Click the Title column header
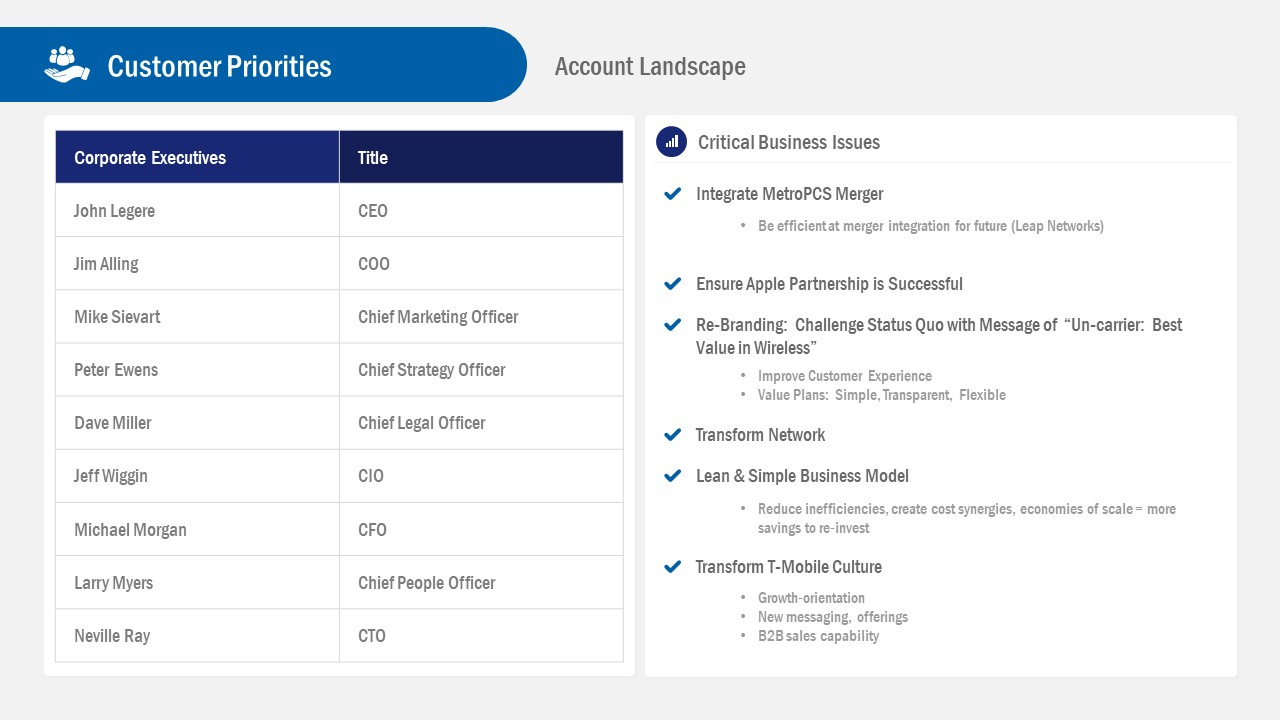 click(x=371, y=157)
